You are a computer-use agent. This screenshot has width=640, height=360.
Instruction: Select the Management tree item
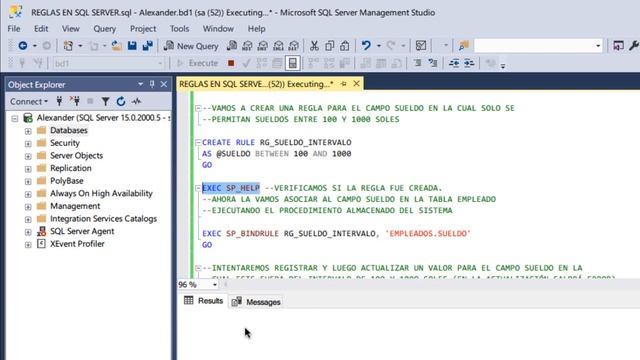pyautogui.click(x=75, y=206)
